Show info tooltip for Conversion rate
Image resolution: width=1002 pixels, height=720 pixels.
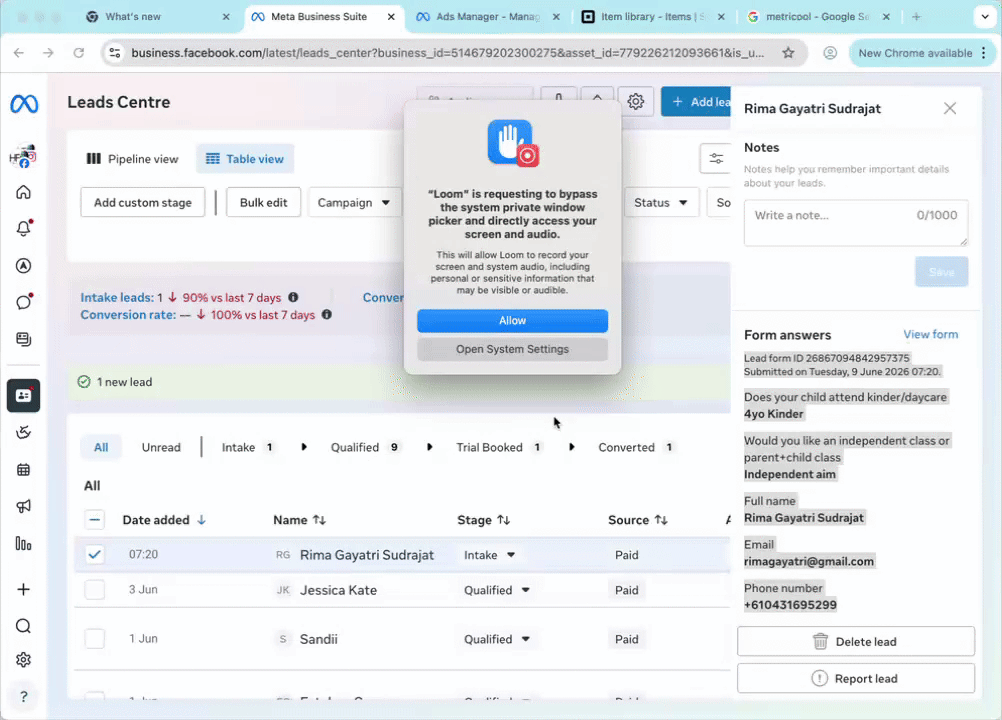(x=327, y=314)
